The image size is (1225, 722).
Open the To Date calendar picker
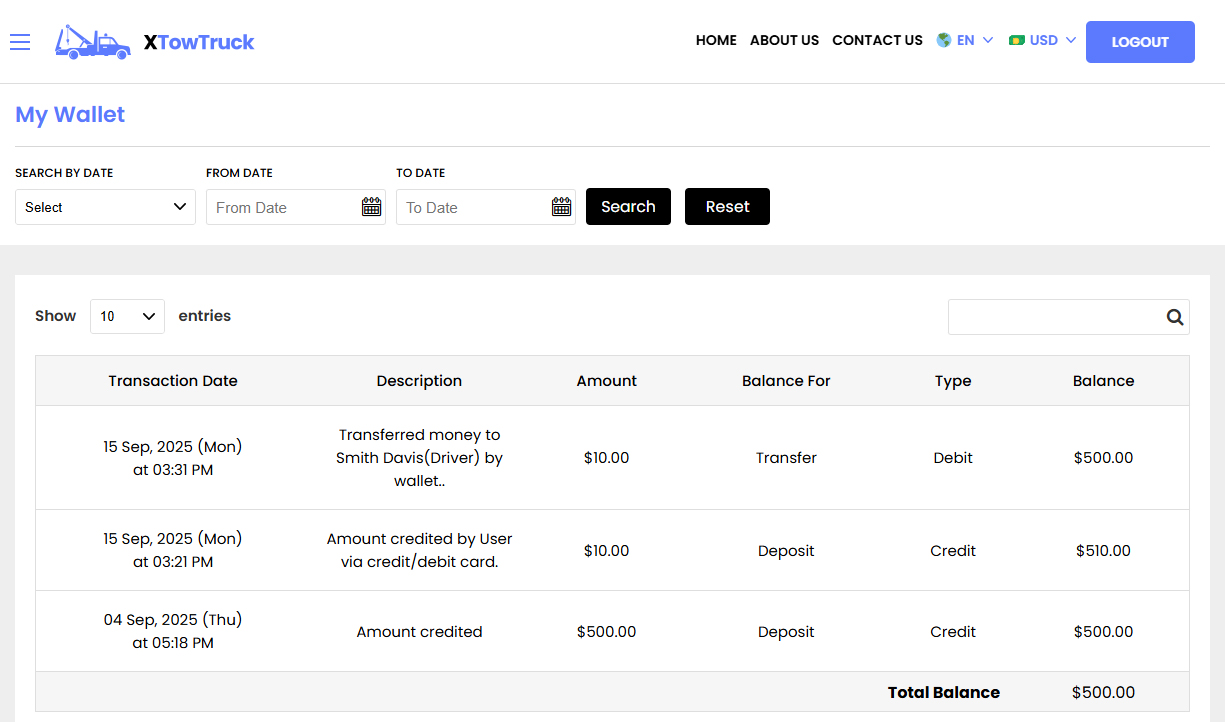[x=561, y=206]
